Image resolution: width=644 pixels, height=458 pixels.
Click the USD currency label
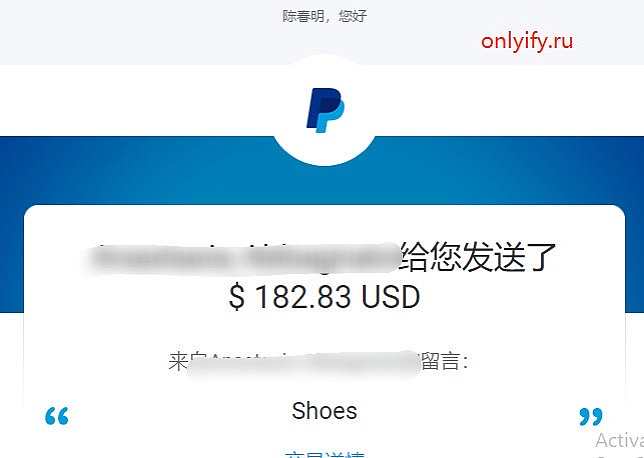(391, 297)
